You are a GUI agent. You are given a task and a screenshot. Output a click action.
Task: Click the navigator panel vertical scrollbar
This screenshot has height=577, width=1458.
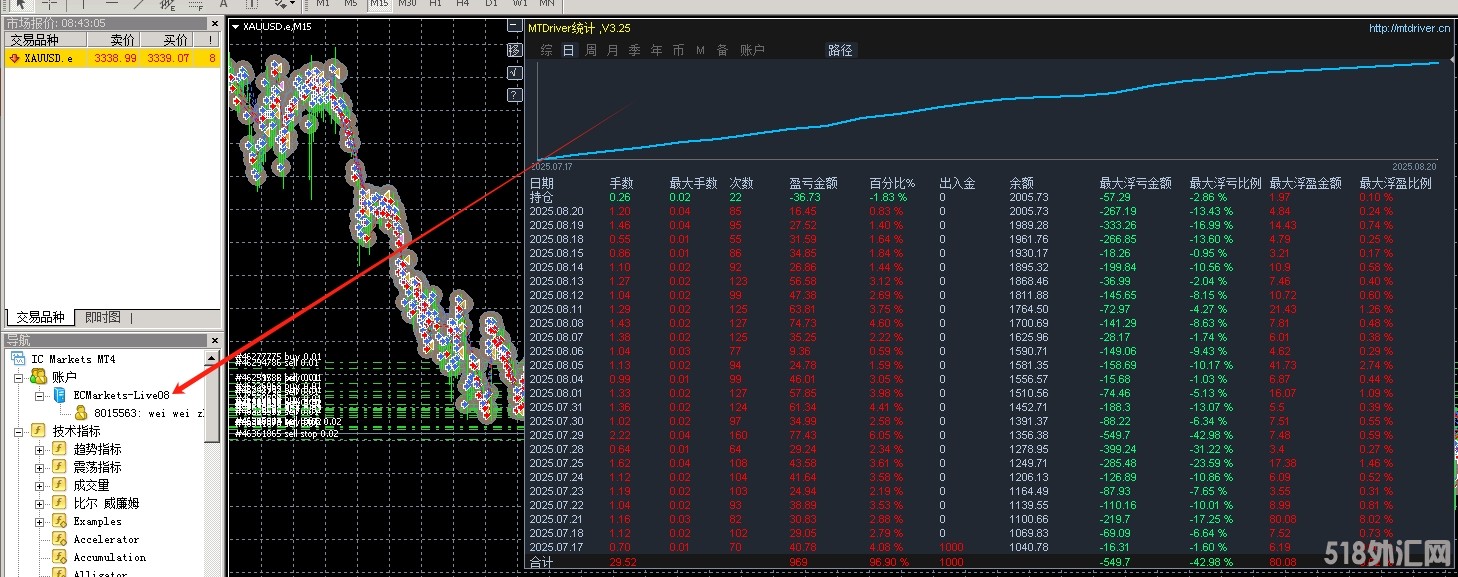click(212, 400)
